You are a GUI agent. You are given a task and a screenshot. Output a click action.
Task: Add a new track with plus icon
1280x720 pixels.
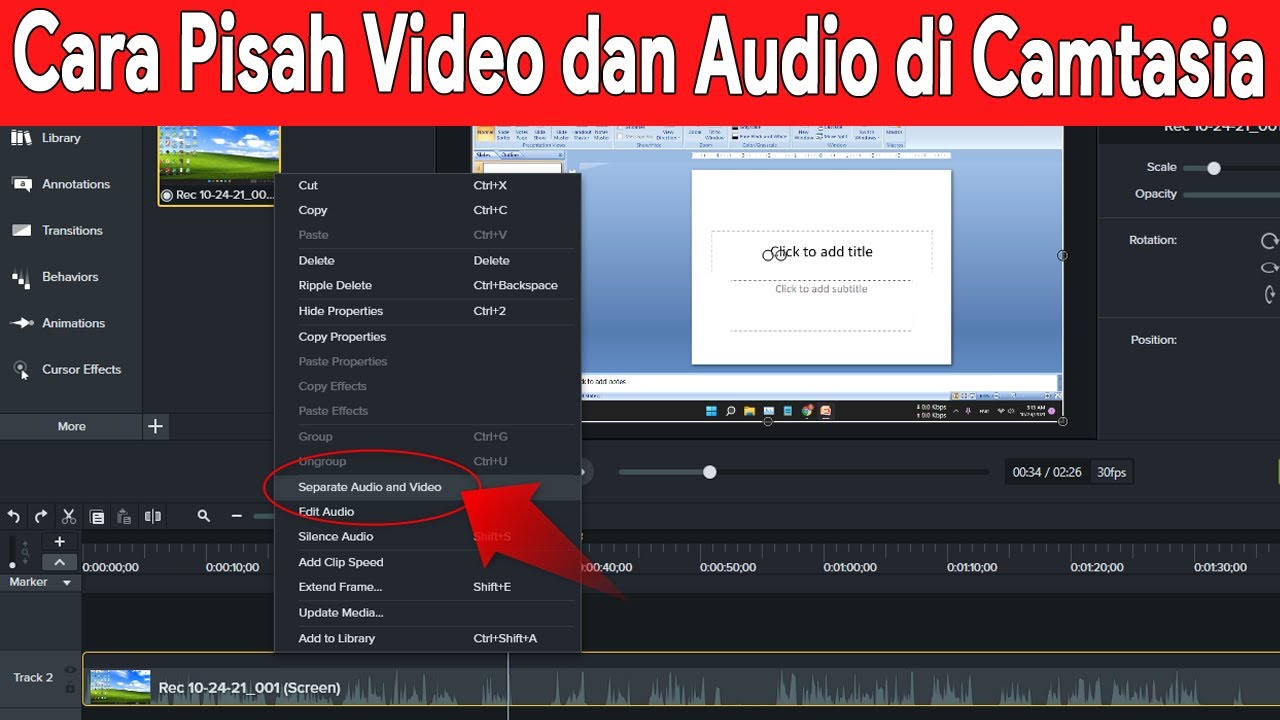tap(59, 541)
